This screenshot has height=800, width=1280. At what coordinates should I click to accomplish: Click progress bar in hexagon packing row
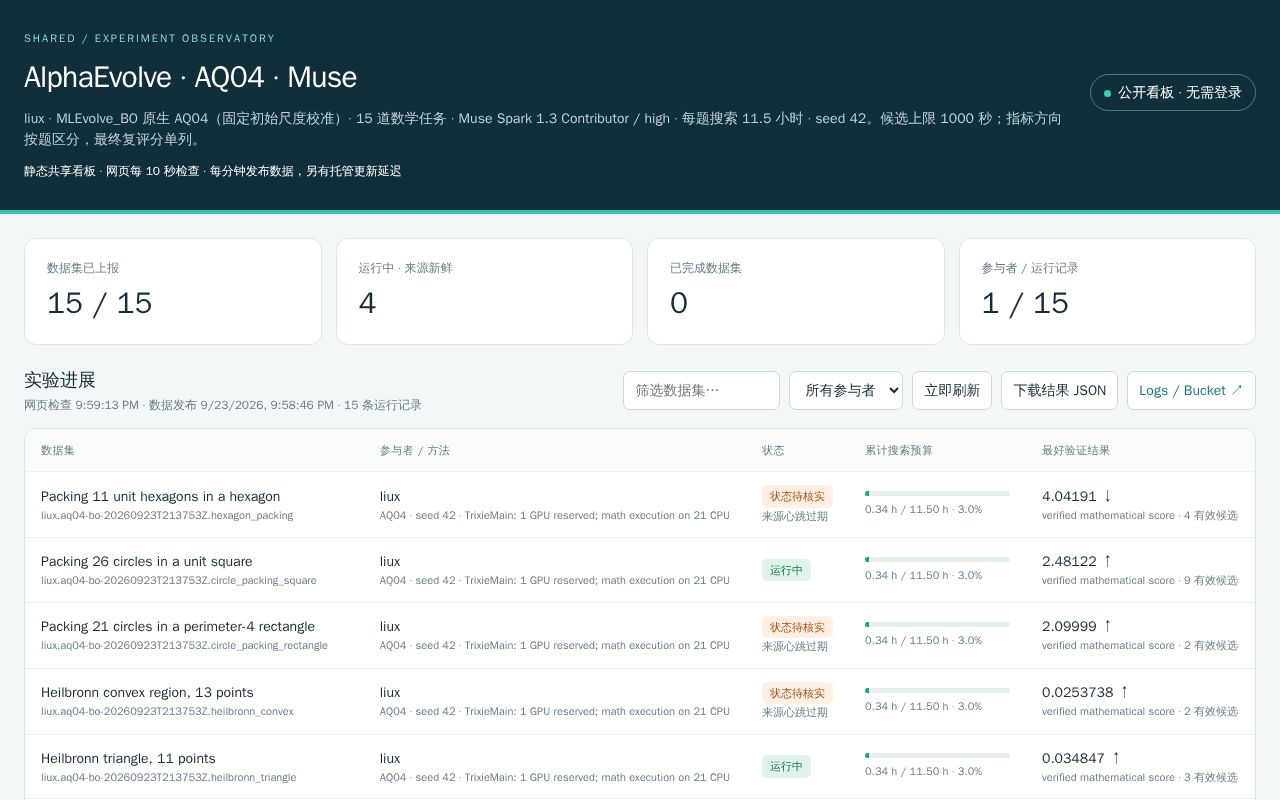point(937,493)
